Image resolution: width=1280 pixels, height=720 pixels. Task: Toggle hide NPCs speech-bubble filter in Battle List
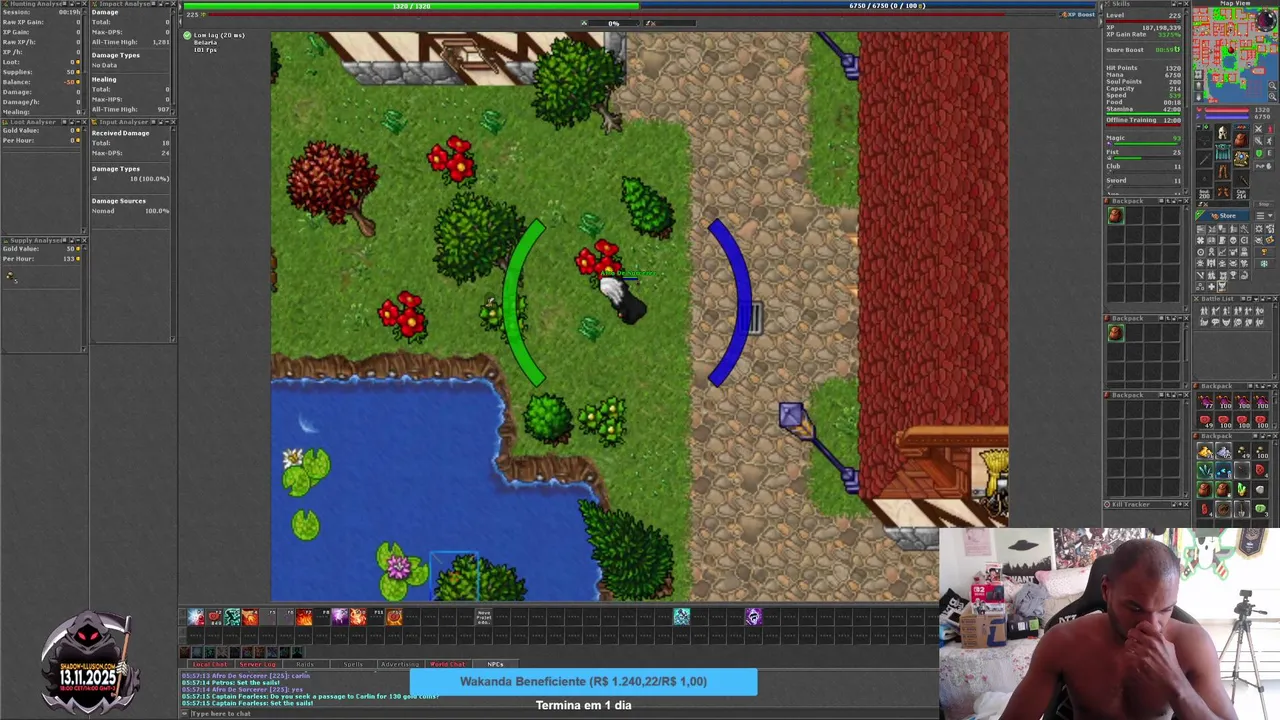[x=1215, y=321]
